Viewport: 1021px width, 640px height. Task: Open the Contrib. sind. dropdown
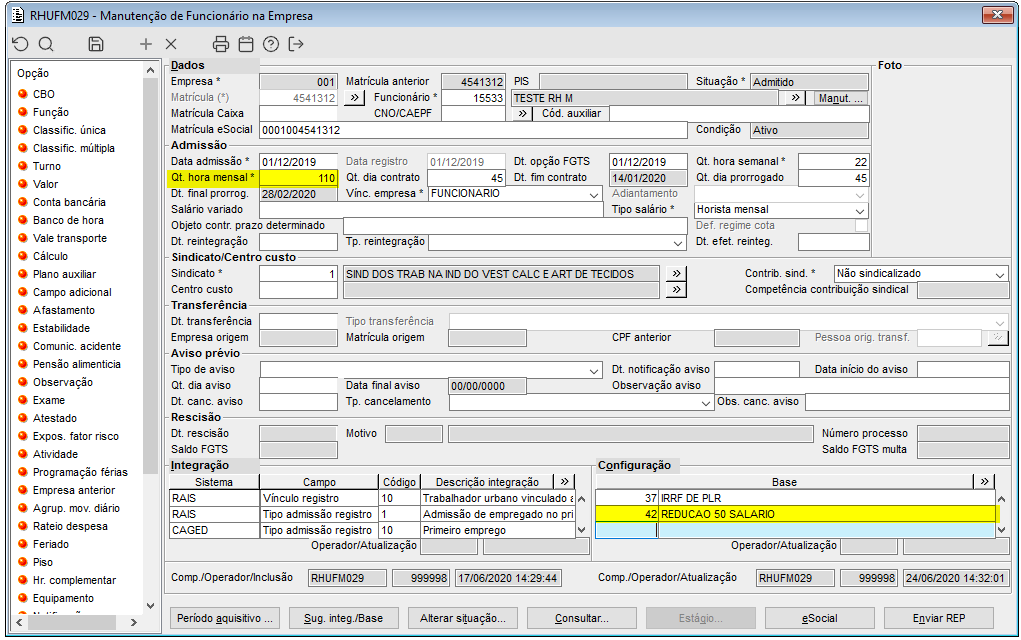click(x=999, y=274)
